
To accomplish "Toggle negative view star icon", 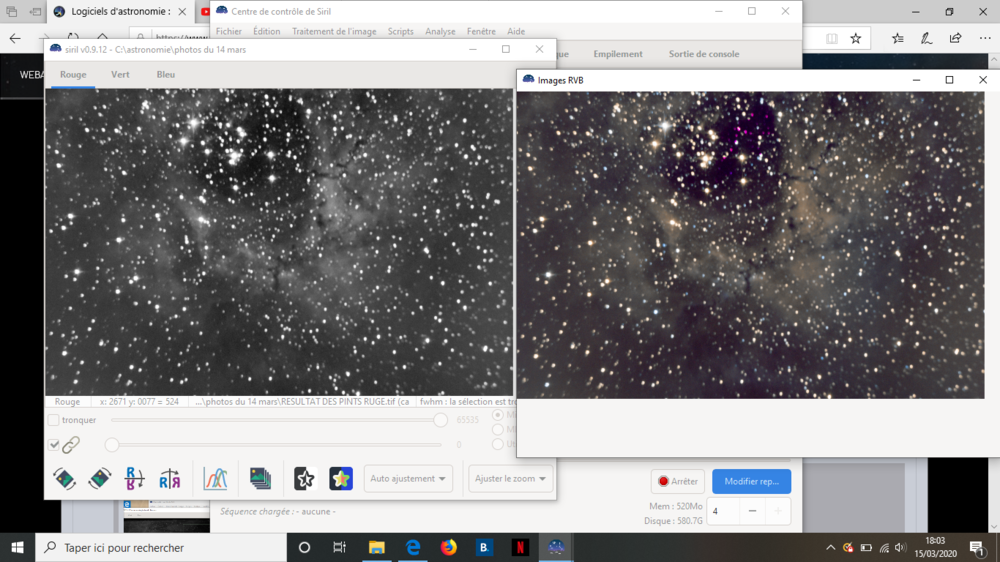I will 304,478.
